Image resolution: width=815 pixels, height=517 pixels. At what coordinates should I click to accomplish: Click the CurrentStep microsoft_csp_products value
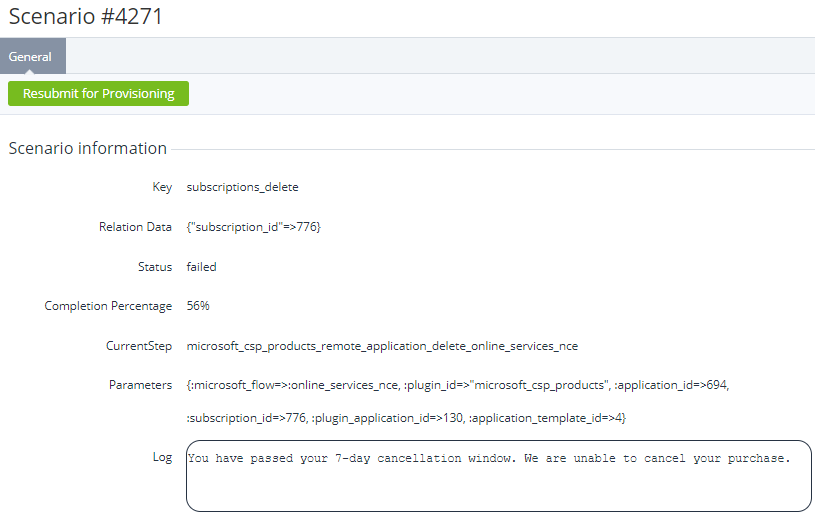[x=382, y=346]
